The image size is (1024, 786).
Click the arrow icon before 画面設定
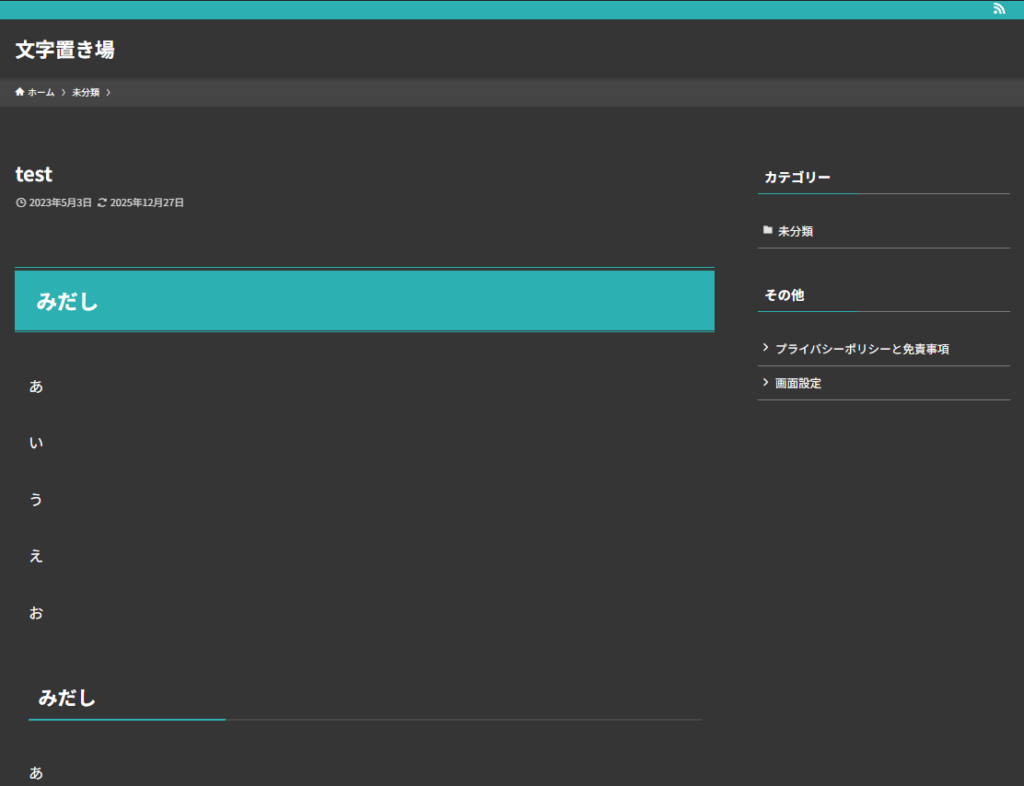pyautogui.click(x=766, y=382)
